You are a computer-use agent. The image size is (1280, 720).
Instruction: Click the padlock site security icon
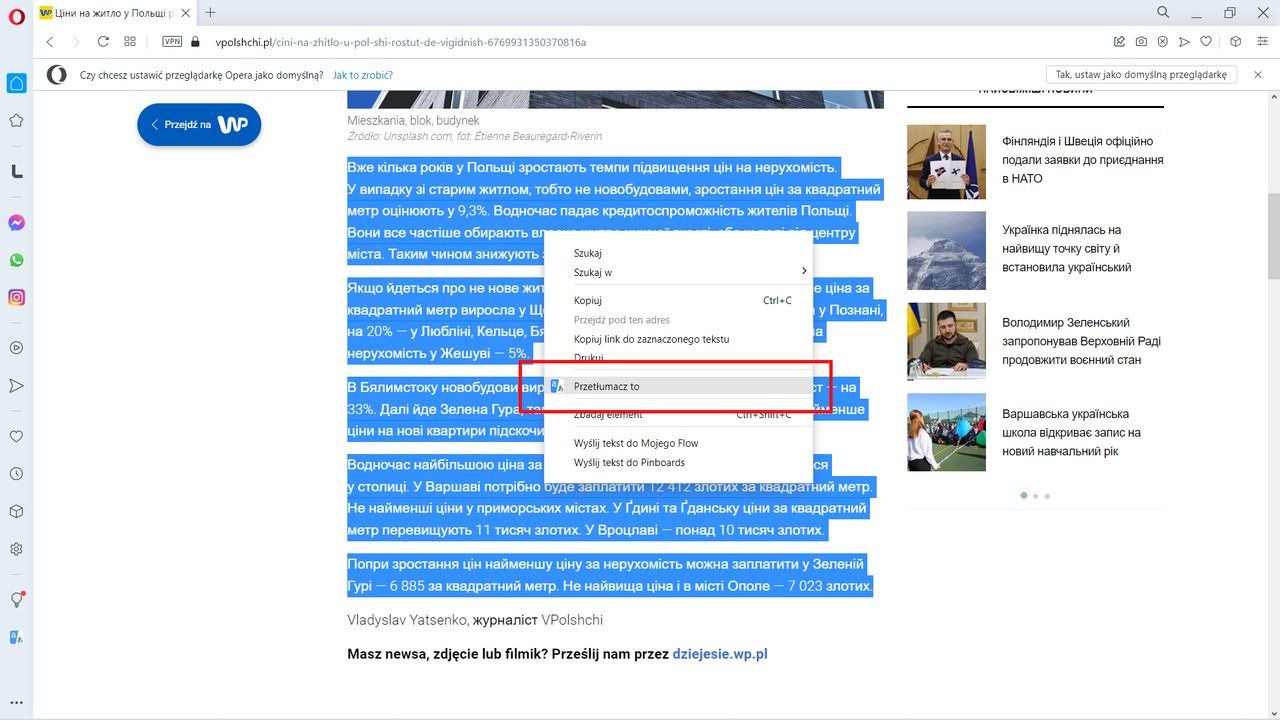[x=195, y=42]
